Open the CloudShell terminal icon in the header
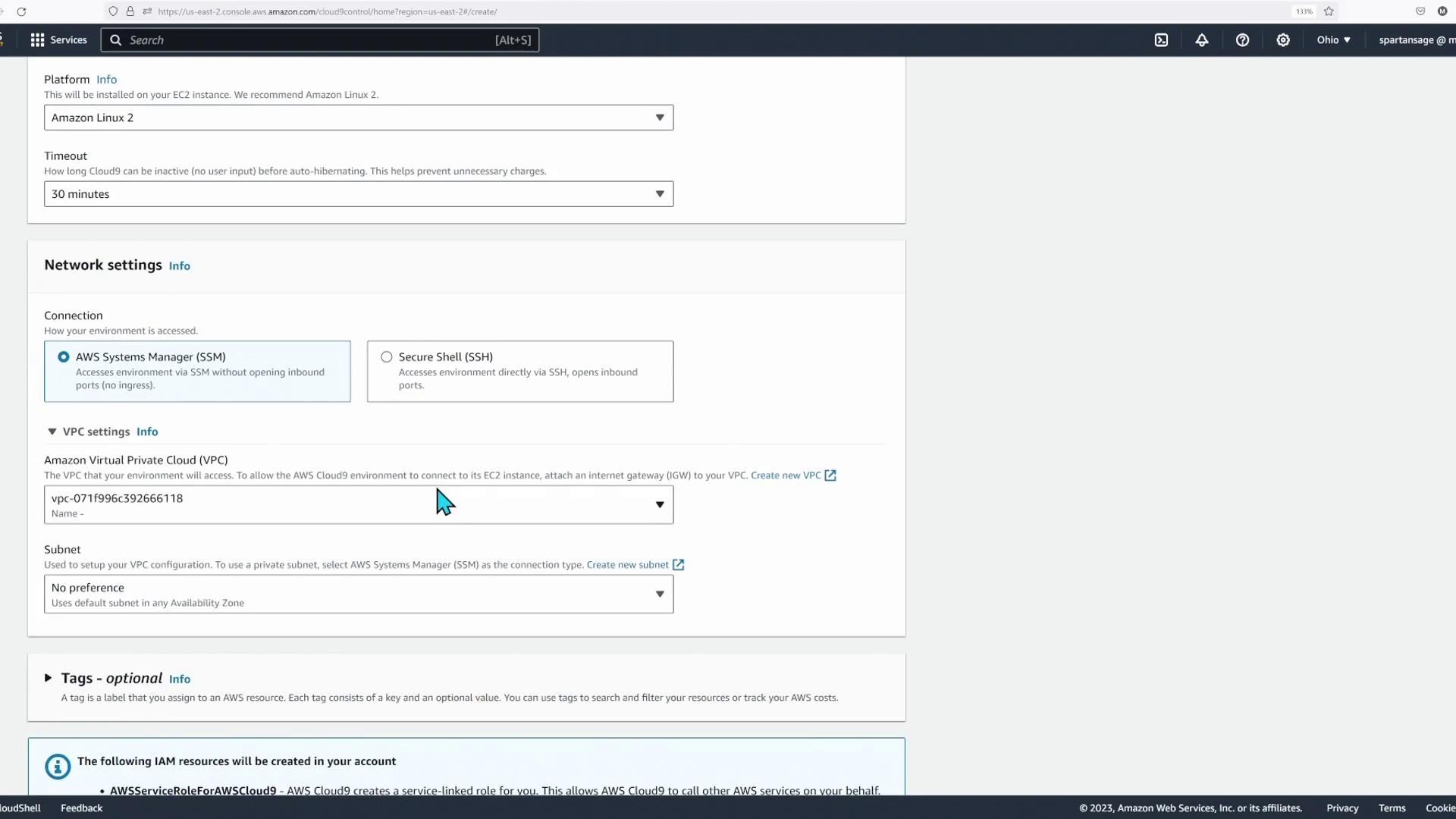This screenshot has height=819, width=1456. [1161, 40]
